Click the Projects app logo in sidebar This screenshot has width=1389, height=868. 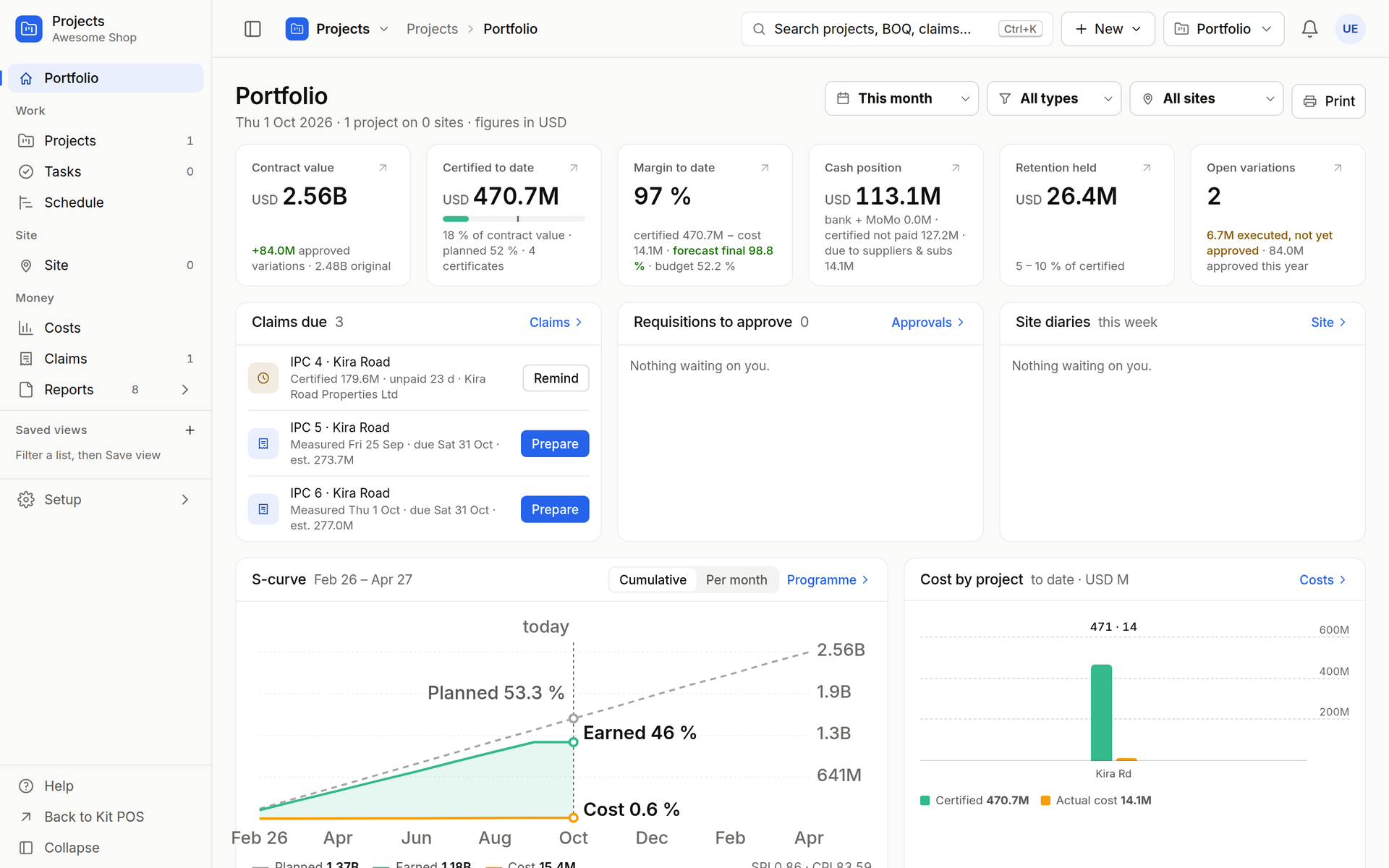pyautogui.click(x=29, y=29)
